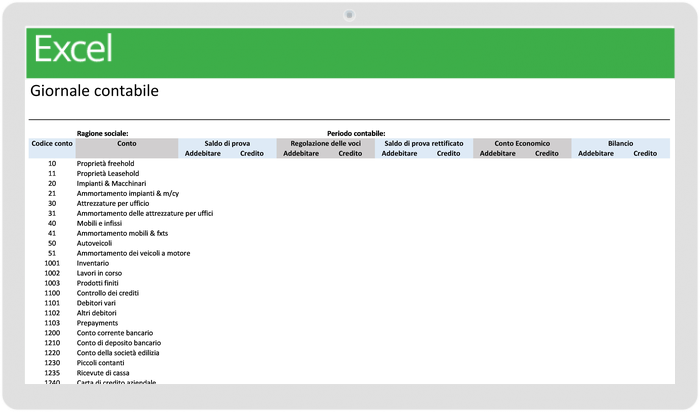This screenshot has width=700, height=412.
Task: Click the 'Regolazione delle voci' group header
Action: point(325,143)
